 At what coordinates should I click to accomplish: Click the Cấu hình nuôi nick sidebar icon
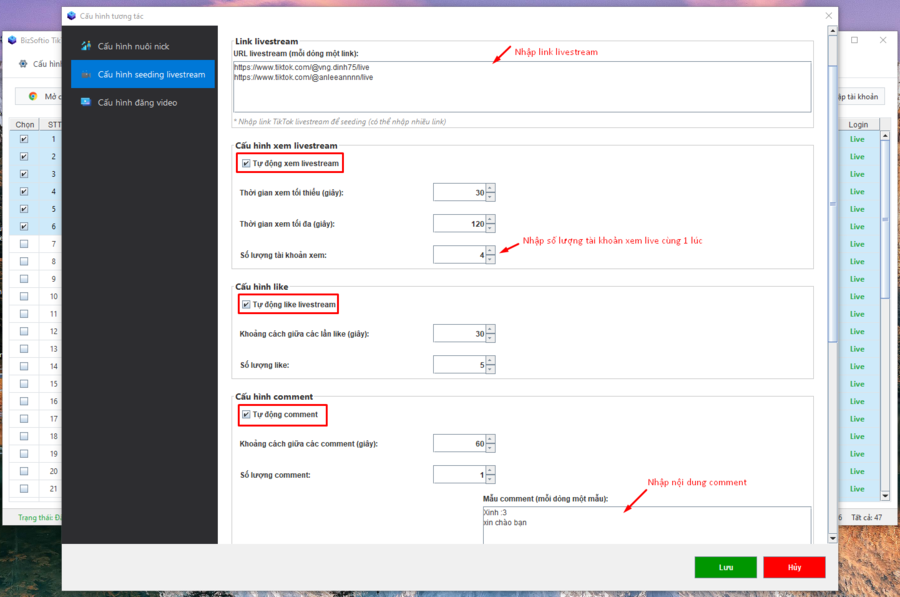point(87,46)
